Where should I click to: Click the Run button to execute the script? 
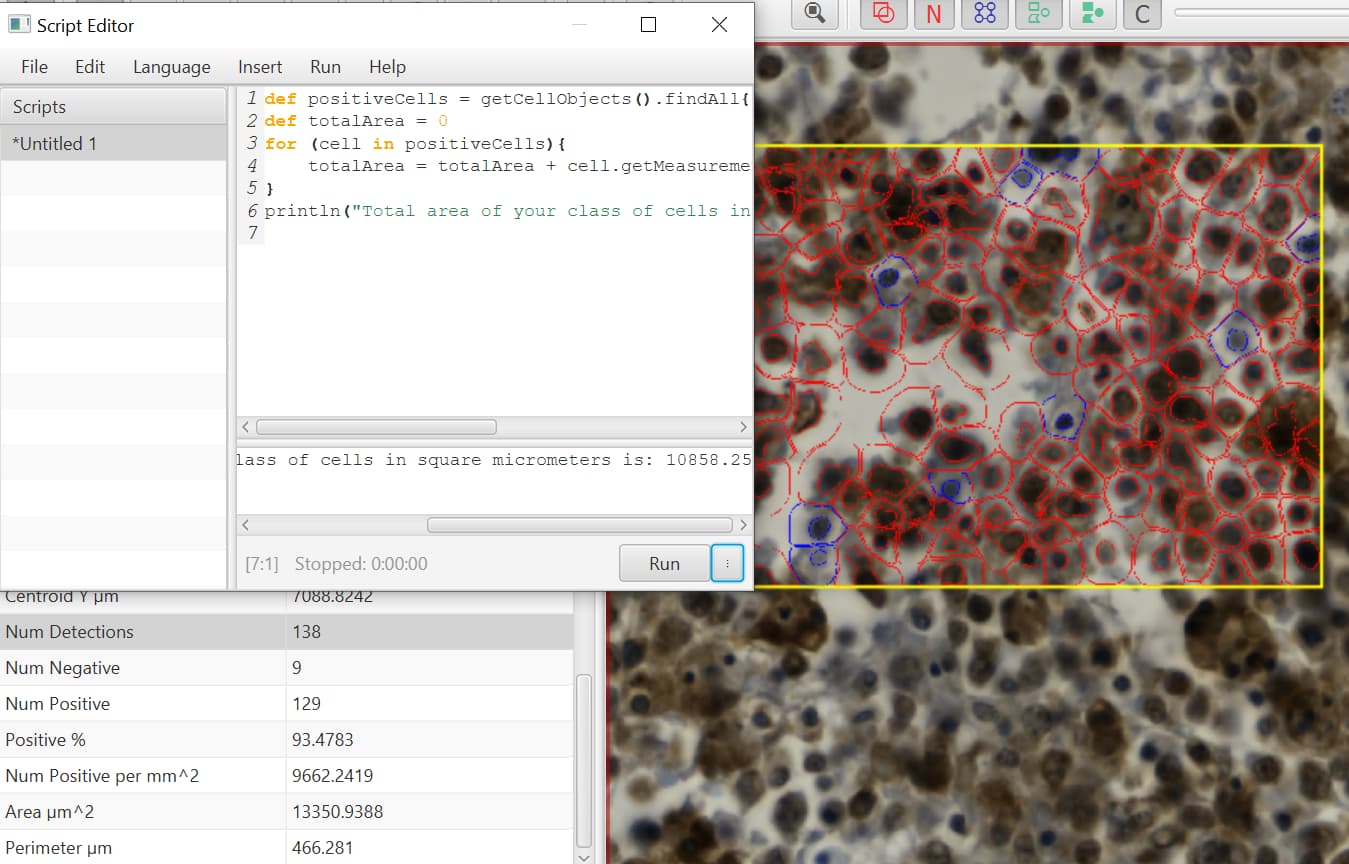tap(664, 562)
